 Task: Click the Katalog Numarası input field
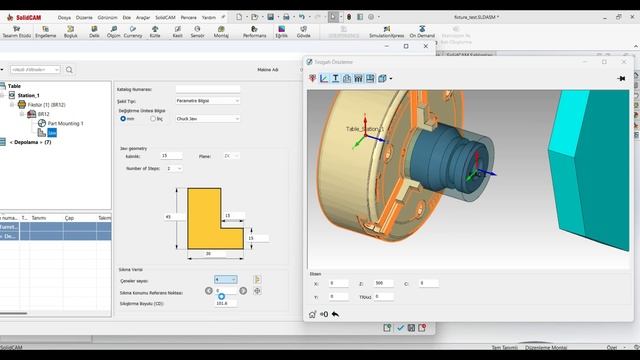tap(208, 89)
